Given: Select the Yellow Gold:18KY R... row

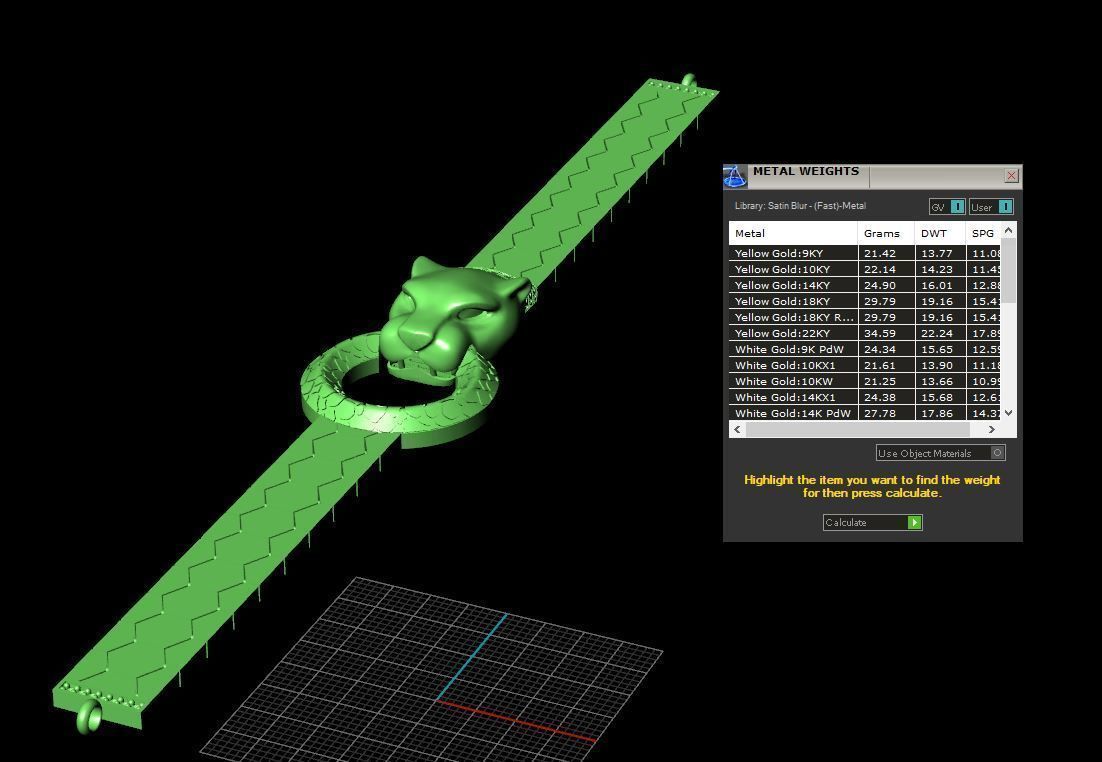Looking at the screenshot, I should pos(864,317).
